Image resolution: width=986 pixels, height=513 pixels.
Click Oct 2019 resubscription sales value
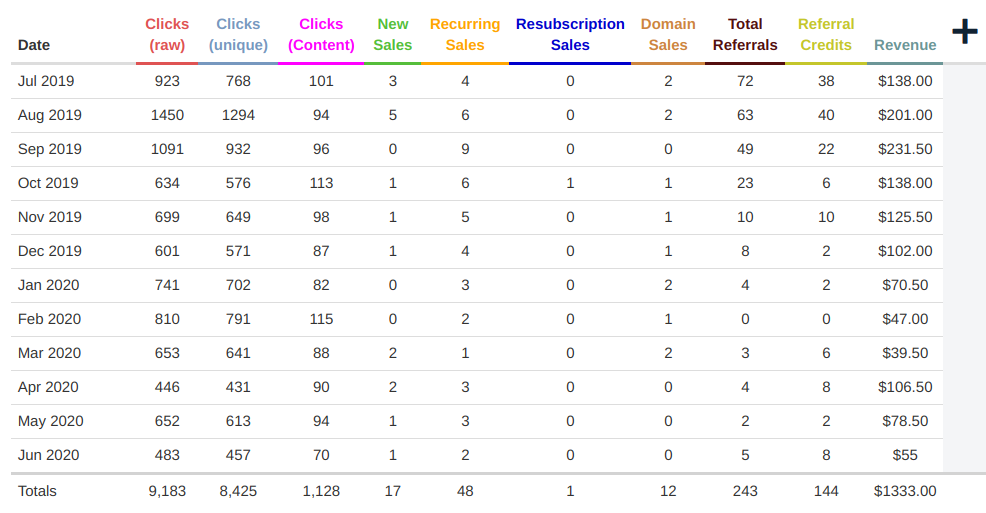(570, 183)
